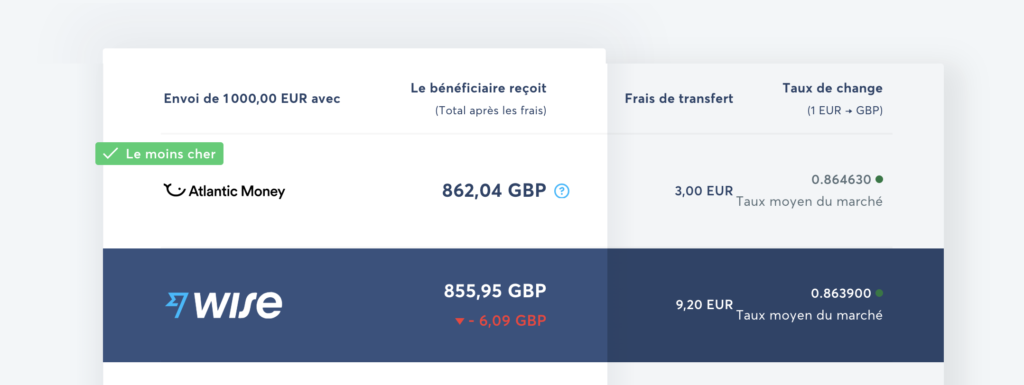Click the Taux de change column header

coord(833,88)
